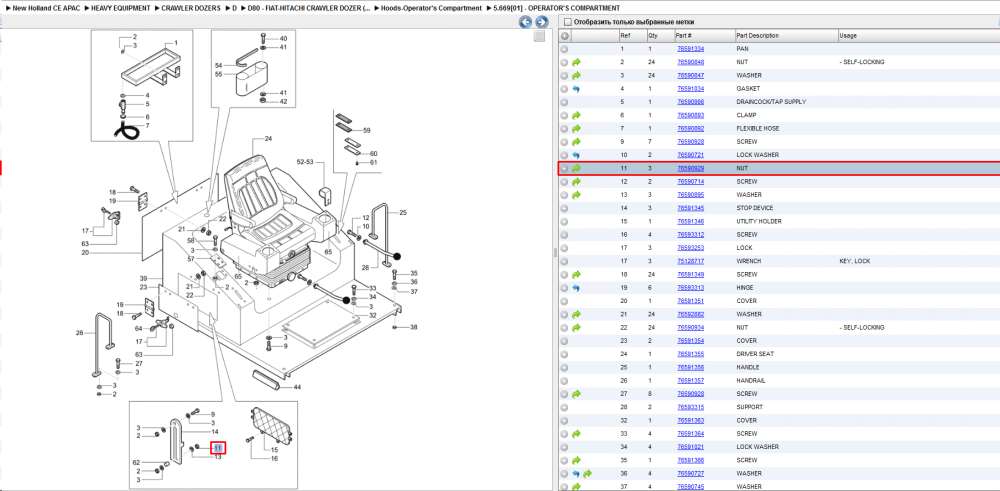Viewport: 1000px width, 491px height.
Task: Open Hoods-Operator's Compartment breadcrumb
Action: point(432,8)
